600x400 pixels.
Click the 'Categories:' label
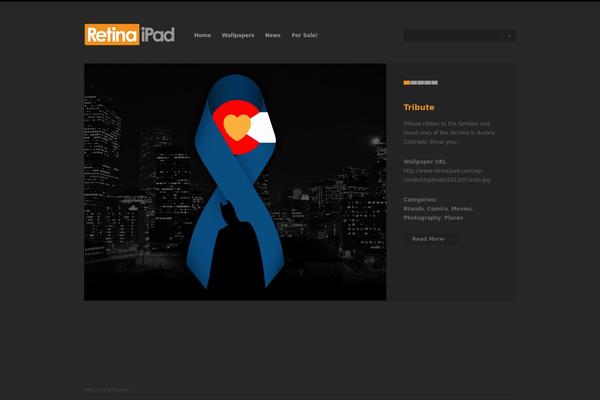coord(420,199)
